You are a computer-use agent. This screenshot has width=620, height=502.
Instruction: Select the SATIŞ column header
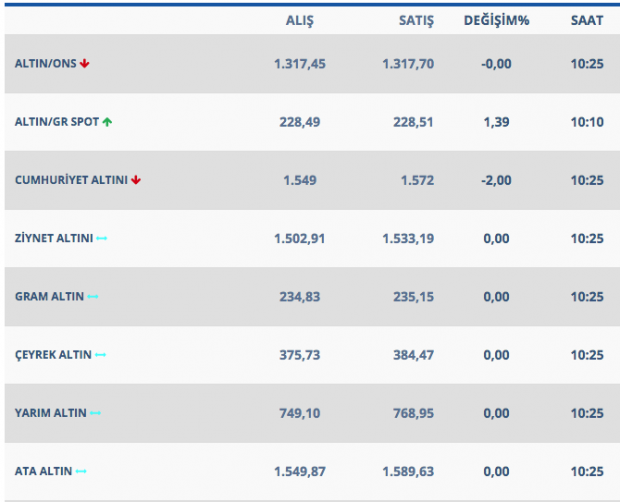pyautogui.click(x=408, y=20)
